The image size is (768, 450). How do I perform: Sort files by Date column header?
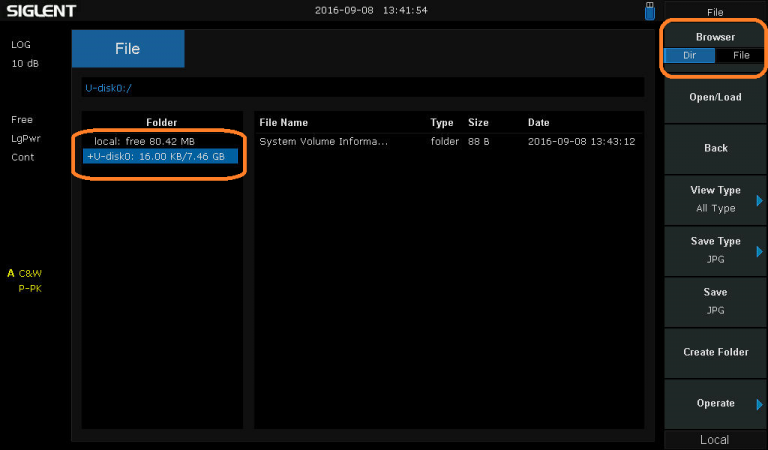(x=538, y=122)
